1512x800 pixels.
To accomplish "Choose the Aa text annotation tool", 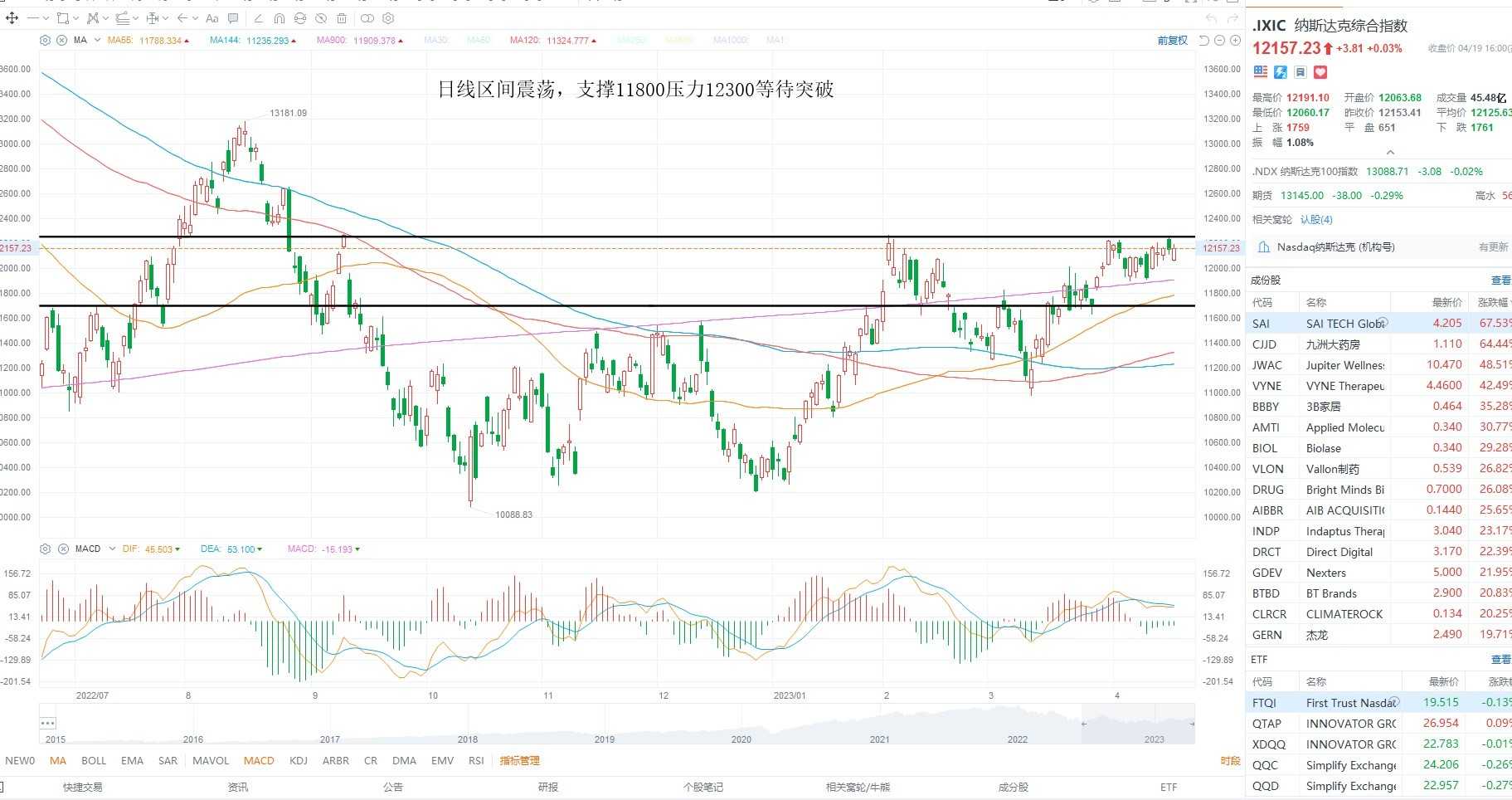I will [x=212, y=18].
